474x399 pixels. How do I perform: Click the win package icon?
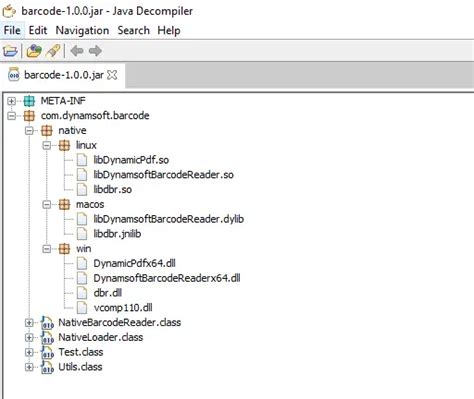tap(64, 249)
